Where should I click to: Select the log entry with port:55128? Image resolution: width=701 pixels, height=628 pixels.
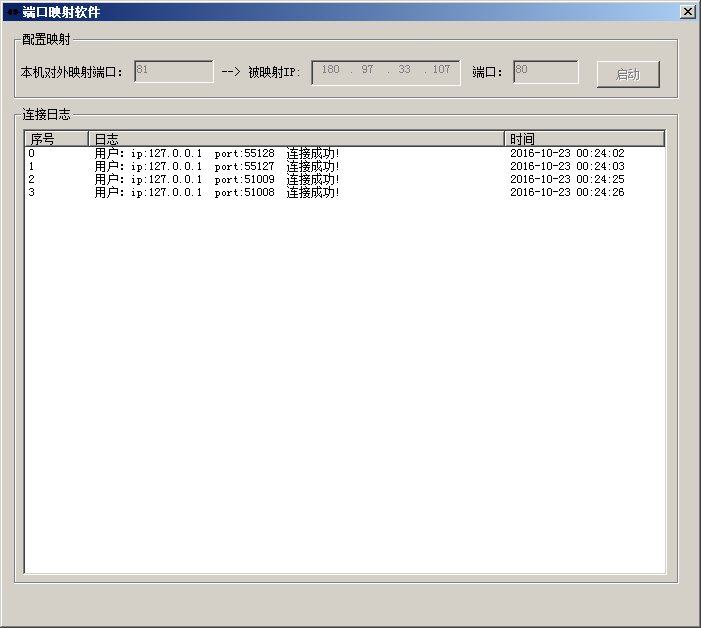click(216, 153)
